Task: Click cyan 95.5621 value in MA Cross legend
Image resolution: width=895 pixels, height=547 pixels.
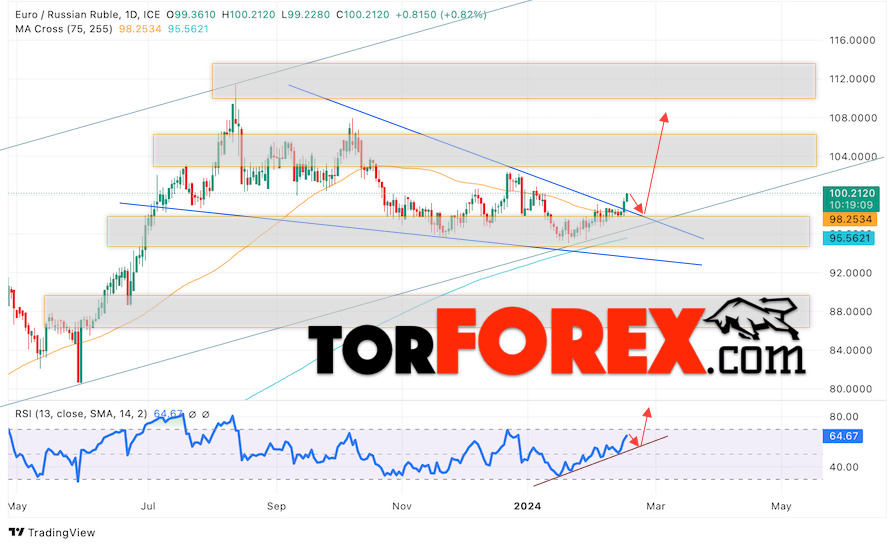Action: coord(188,29)
